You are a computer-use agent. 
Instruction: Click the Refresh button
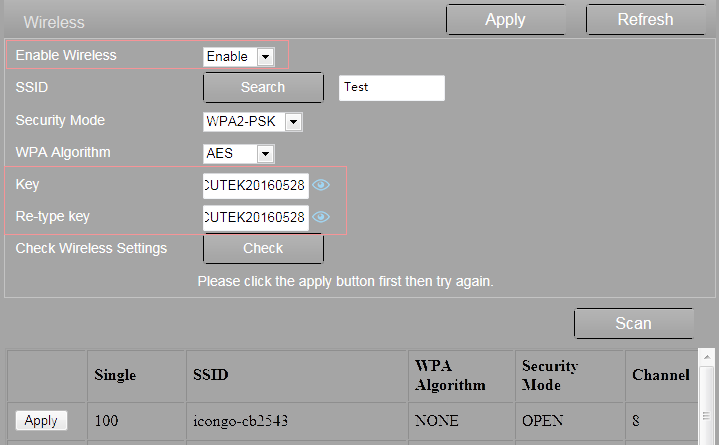click(x=646, y=20)
